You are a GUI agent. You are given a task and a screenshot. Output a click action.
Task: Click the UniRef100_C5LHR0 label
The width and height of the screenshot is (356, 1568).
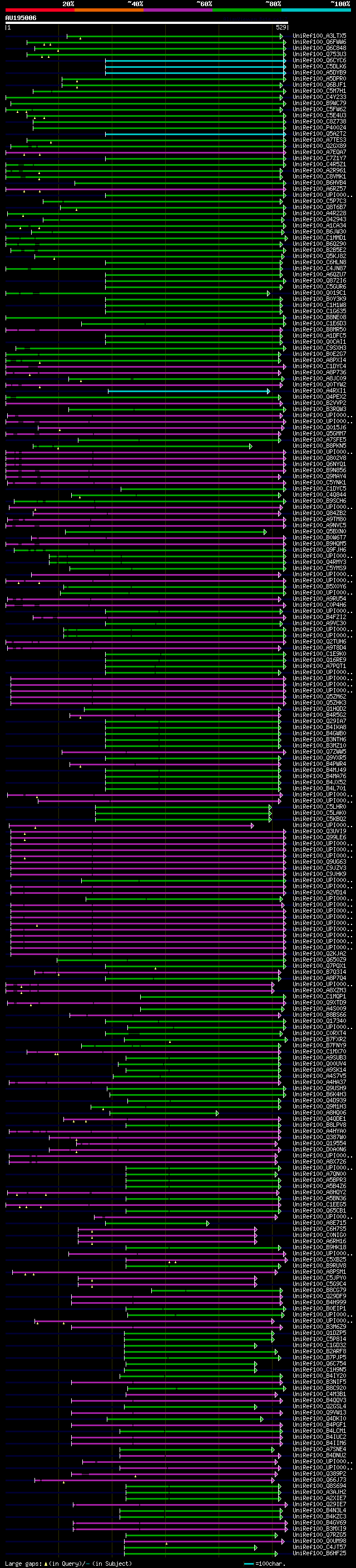pos(319,808)
